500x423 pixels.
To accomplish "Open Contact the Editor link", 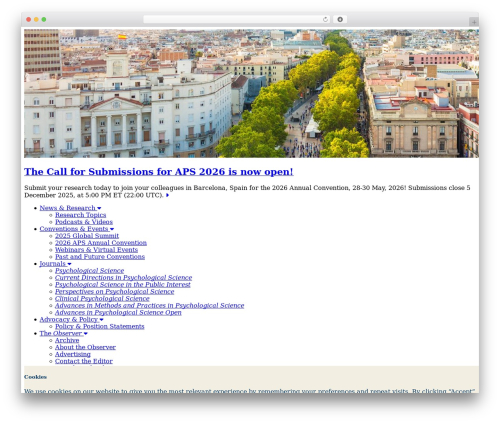I will point(84,362).
